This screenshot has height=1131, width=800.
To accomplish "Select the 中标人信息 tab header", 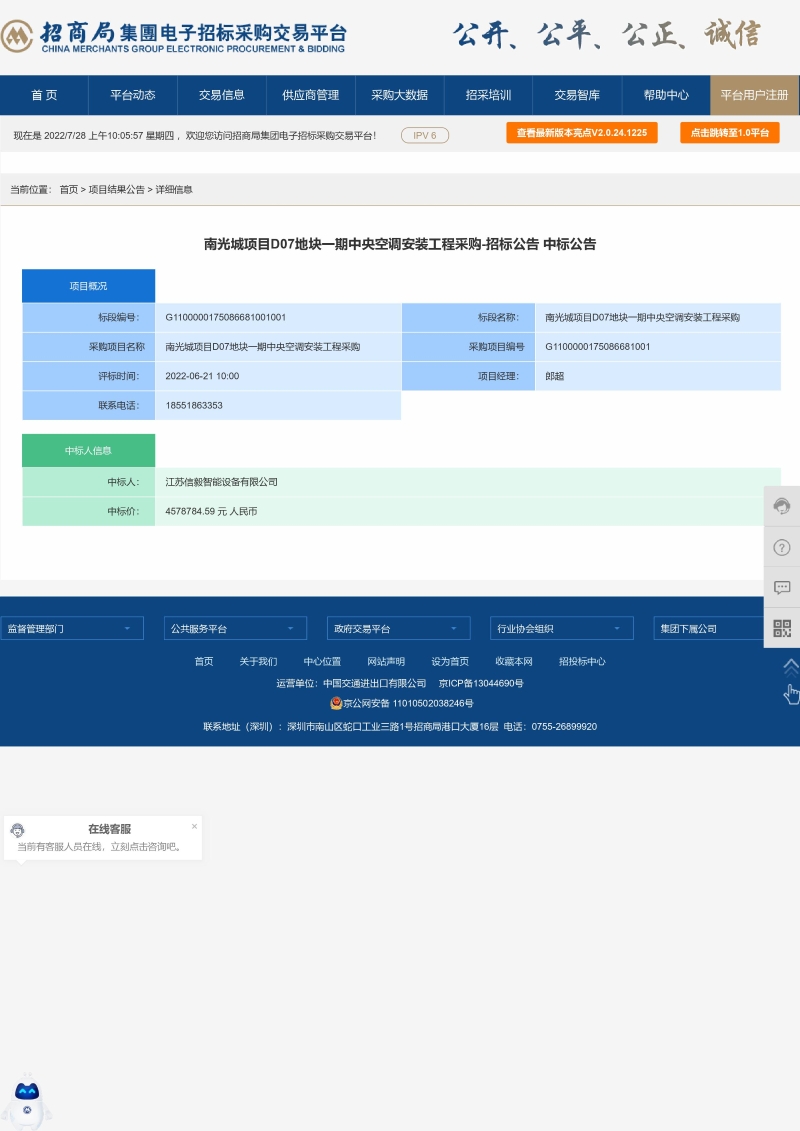I will point(89,451).
